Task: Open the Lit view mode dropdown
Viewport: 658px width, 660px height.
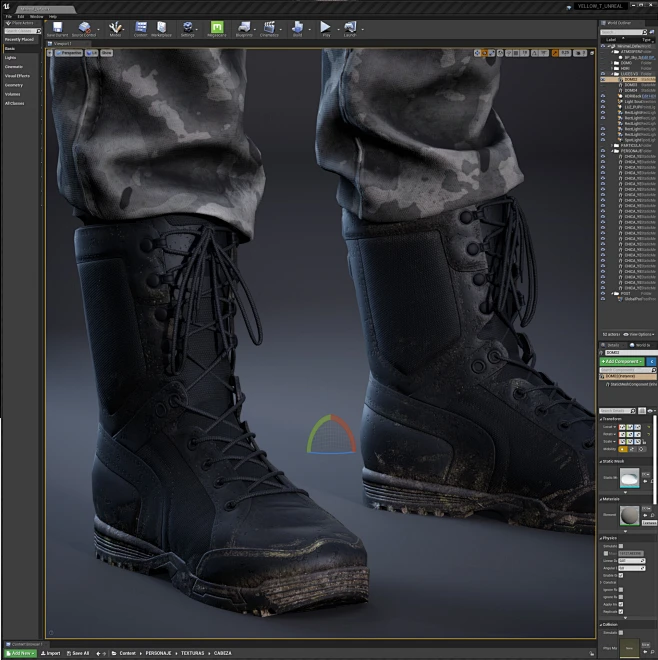Action: [92, 53]
